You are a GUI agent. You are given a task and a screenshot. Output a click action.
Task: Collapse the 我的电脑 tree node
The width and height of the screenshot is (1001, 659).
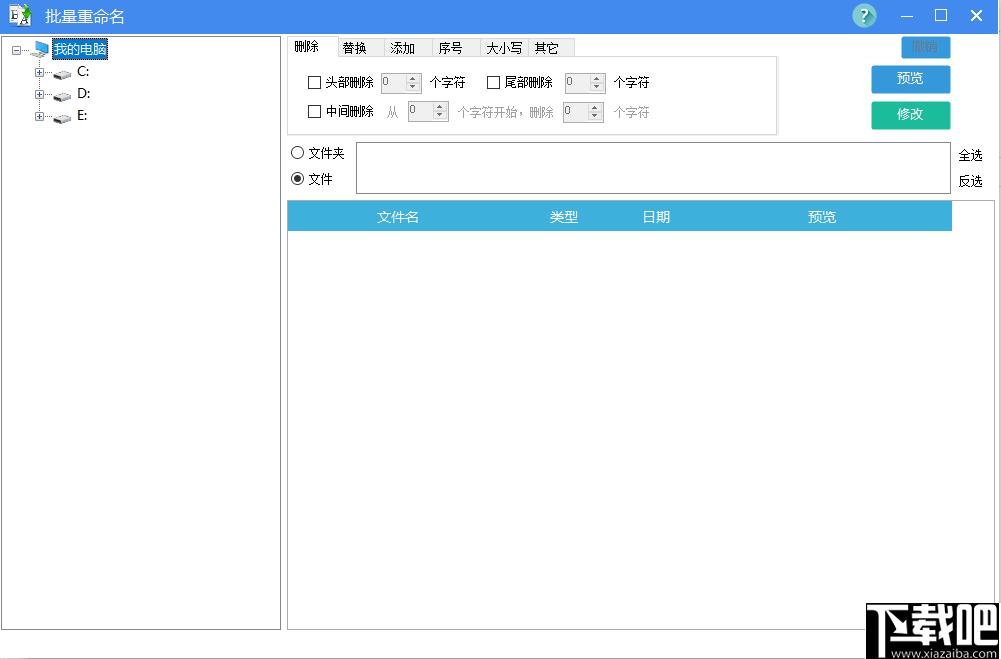pyautogui.click(x=17, y=50)
